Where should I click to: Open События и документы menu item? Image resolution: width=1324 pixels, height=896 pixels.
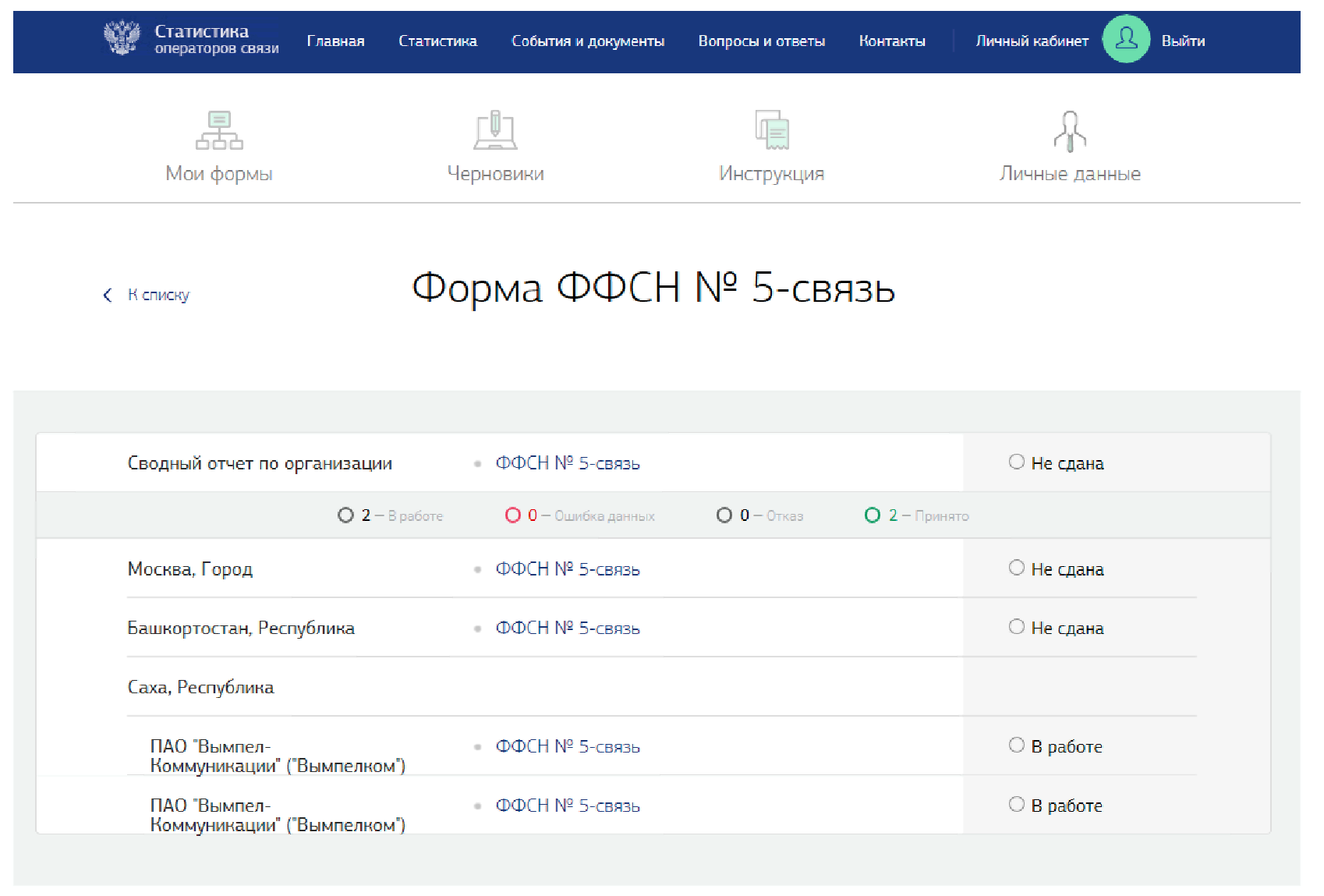coord(587,41)
